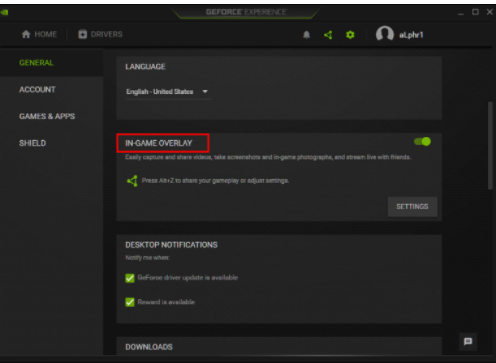The width and height of the screenshot is (496, 363).
Task: Maximize the GeForce Experience window
Action: click(x=475, y=12)
